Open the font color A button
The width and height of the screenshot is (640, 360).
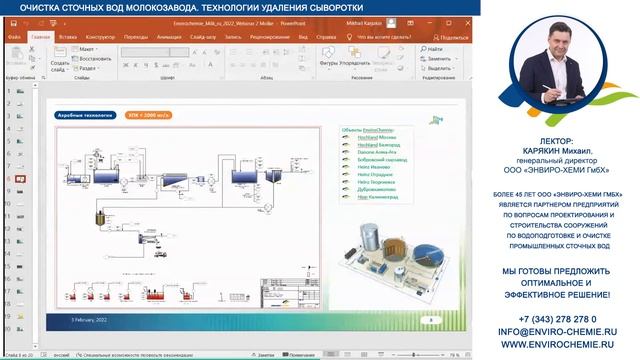211,65
